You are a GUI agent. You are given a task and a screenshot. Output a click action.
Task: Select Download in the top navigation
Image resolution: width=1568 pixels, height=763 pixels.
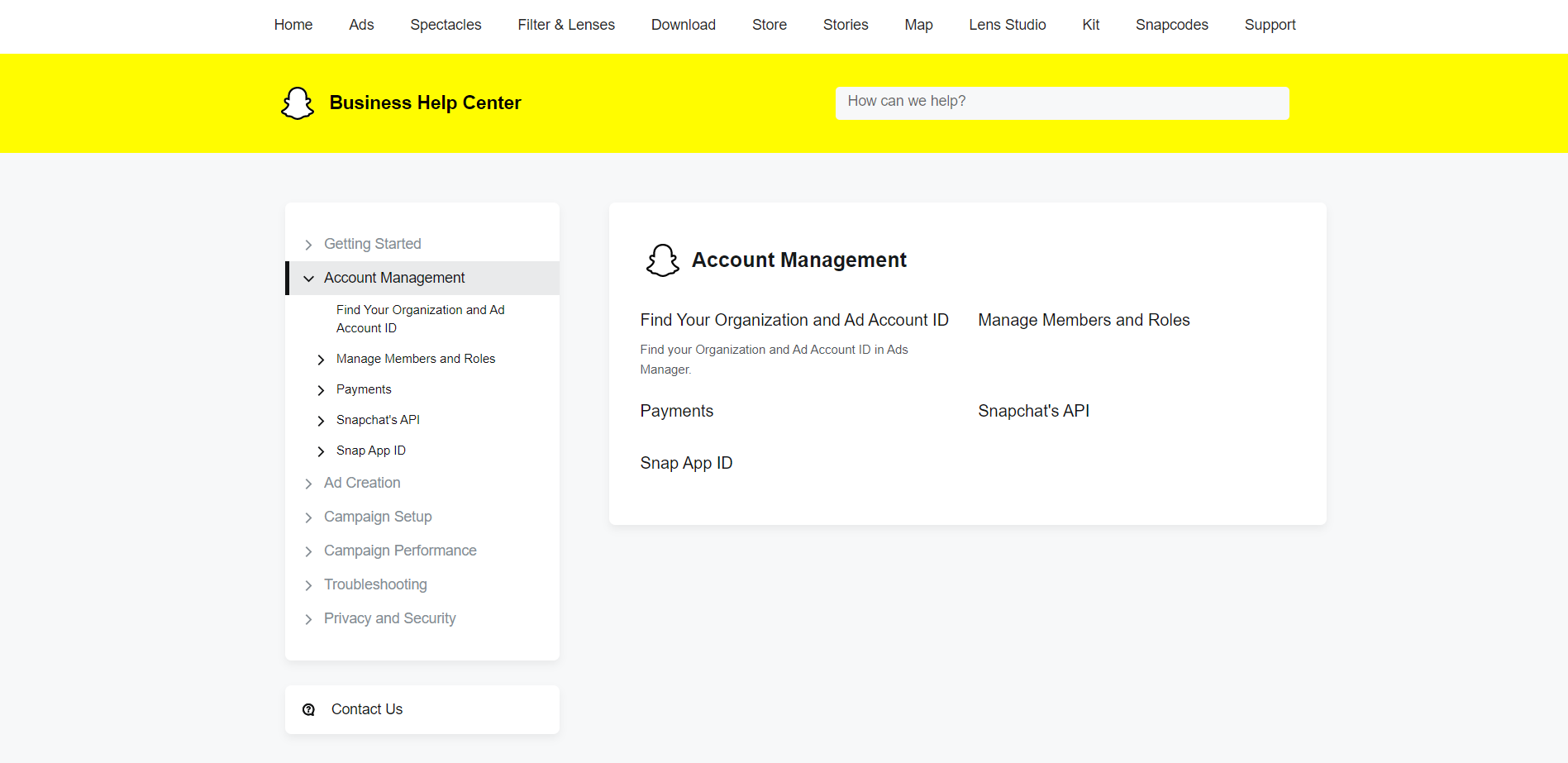684,25
